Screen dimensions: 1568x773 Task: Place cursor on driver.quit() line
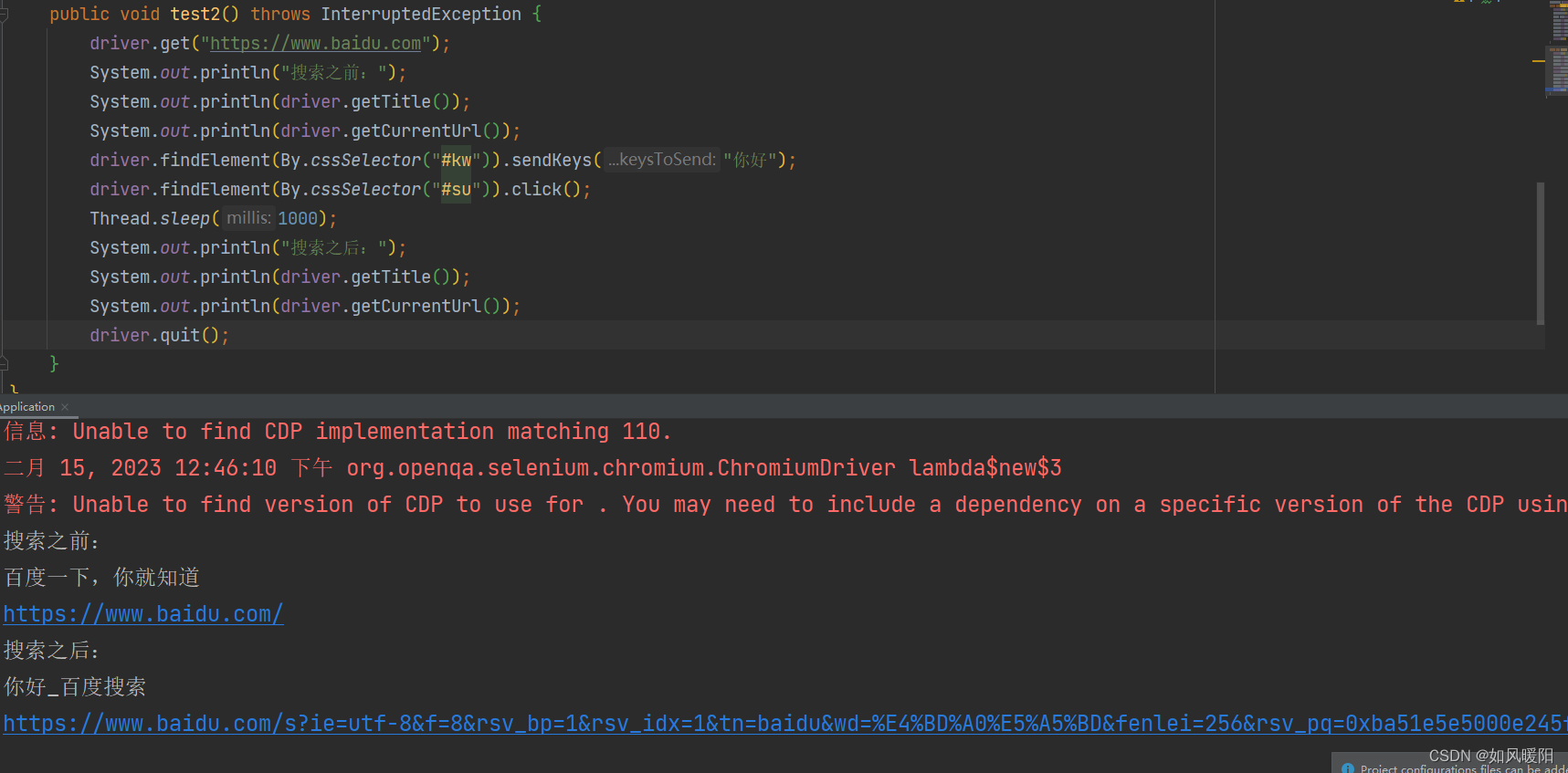(x=160, y=336)
